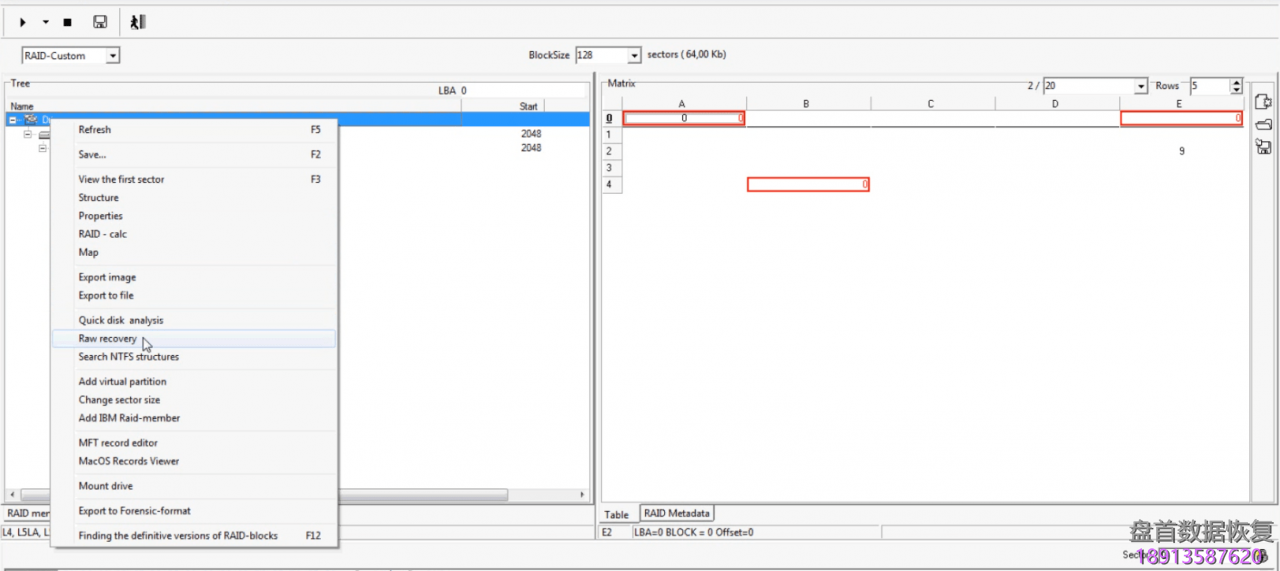Expand the BlockSize 128 dropdown

pyautogui.click(x=634, y=56)
